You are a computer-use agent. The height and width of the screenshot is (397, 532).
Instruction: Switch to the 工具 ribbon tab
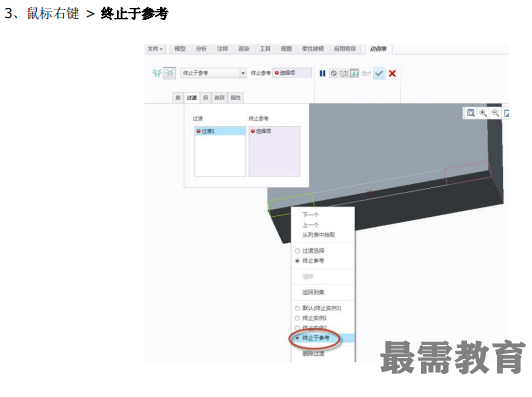coord(265,49)
